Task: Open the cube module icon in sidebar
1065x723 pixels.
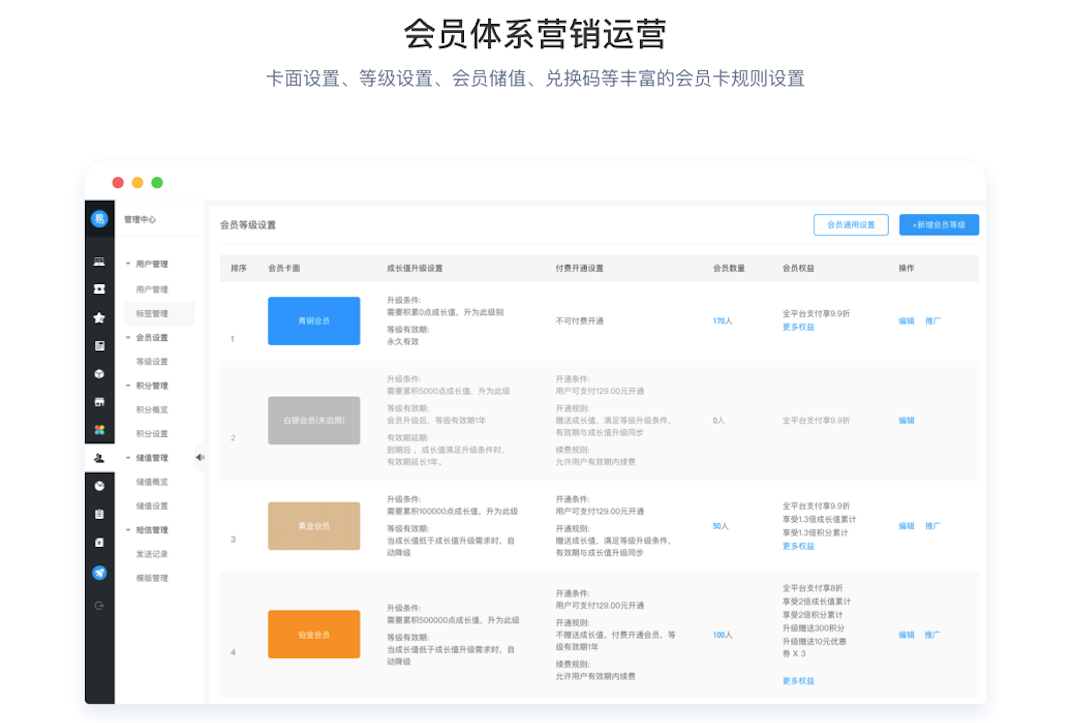Action: (x=100, y=375)
